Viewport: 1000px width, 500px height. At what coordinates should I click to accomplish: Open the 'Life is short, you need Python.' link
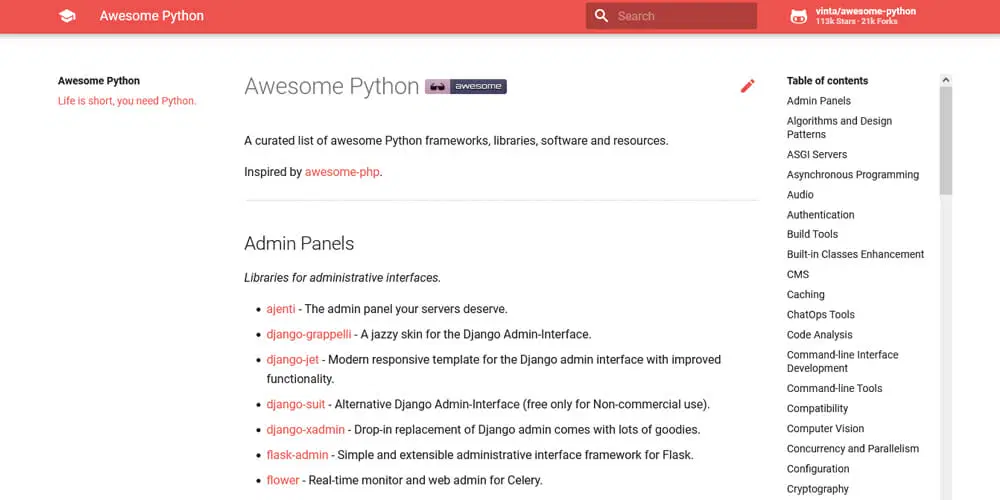(127, 101)
